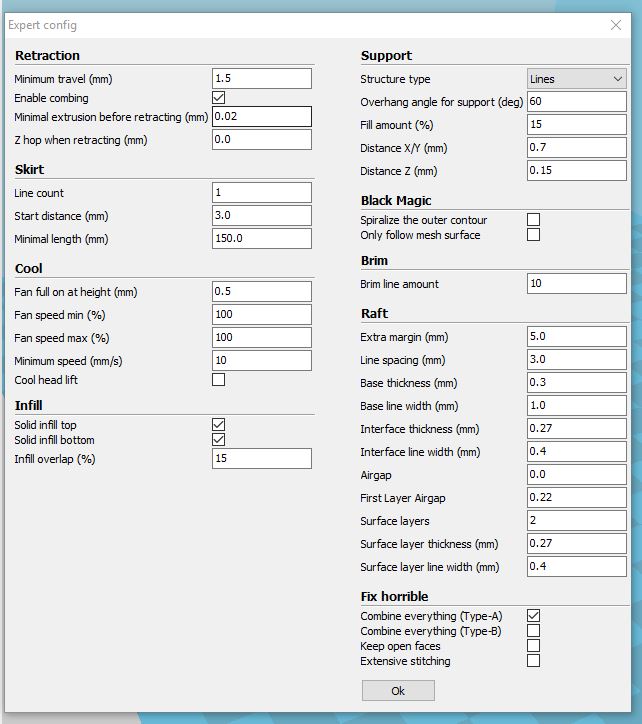Image resolution: width=642 pixels, height=724 pixels.
Task: Enable Spiralize the outer contour
Action: click(533, 220)
